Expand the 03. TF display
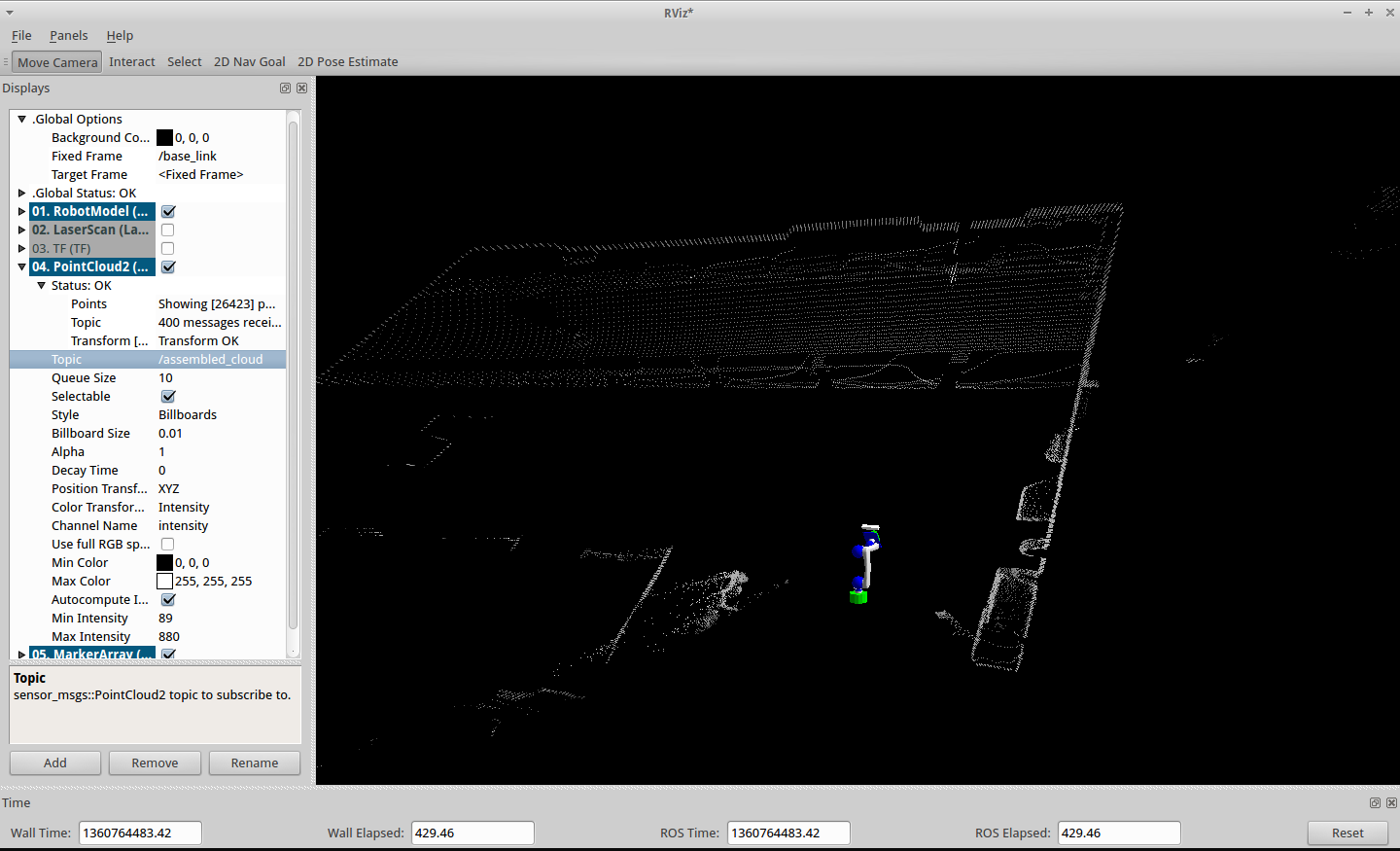Screen dimensions: 1400x851 21,248
